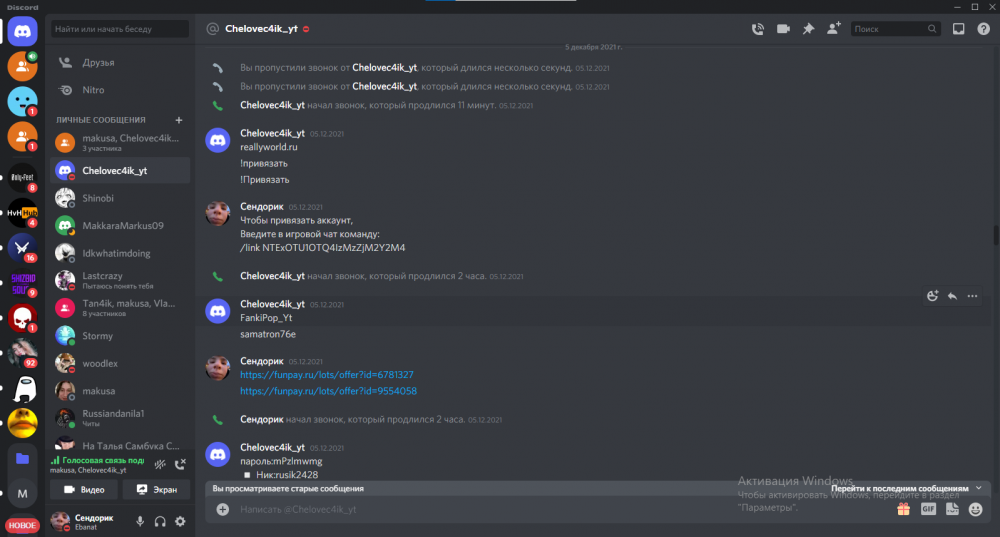Open the Among Us crewmate server

click(22, 388)
